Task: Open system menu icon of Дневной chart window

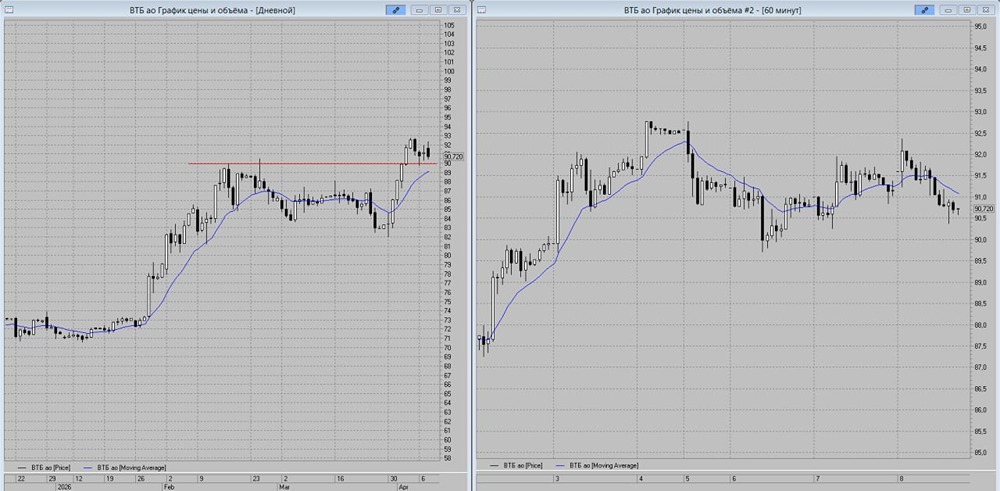Action: click(x=9, y=10)
